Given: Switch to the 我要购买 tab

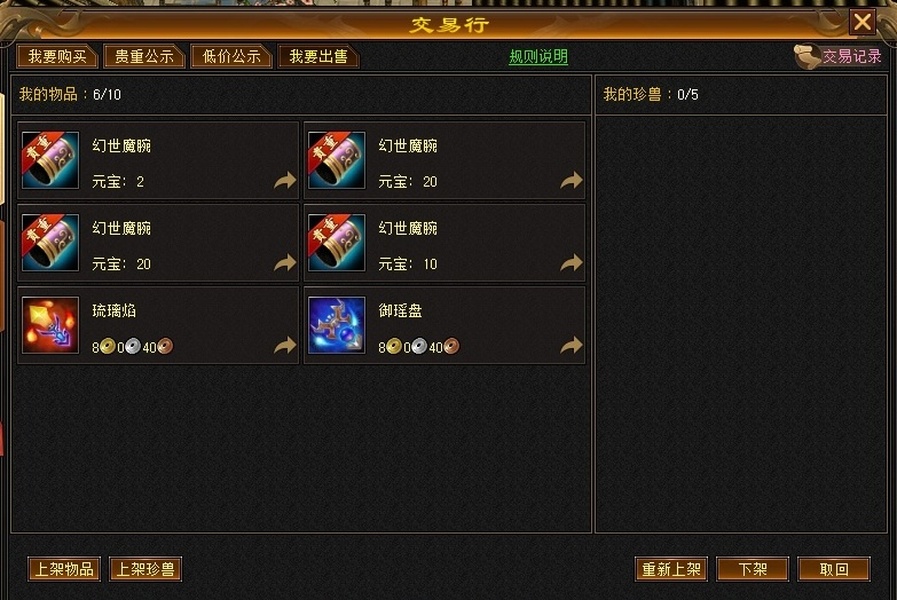Looking at the screenshot, I should 57,57.
